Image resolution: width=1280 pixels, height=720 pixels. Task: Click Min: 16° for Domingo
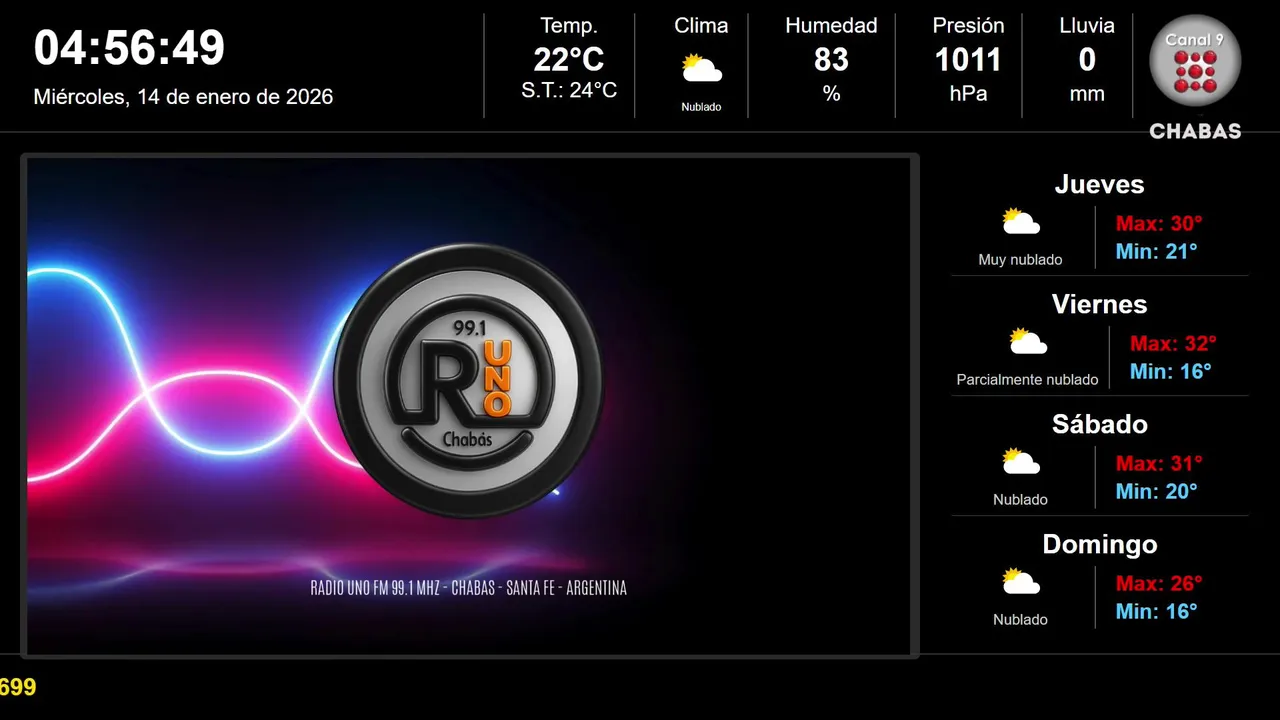tap(1156, 611)
